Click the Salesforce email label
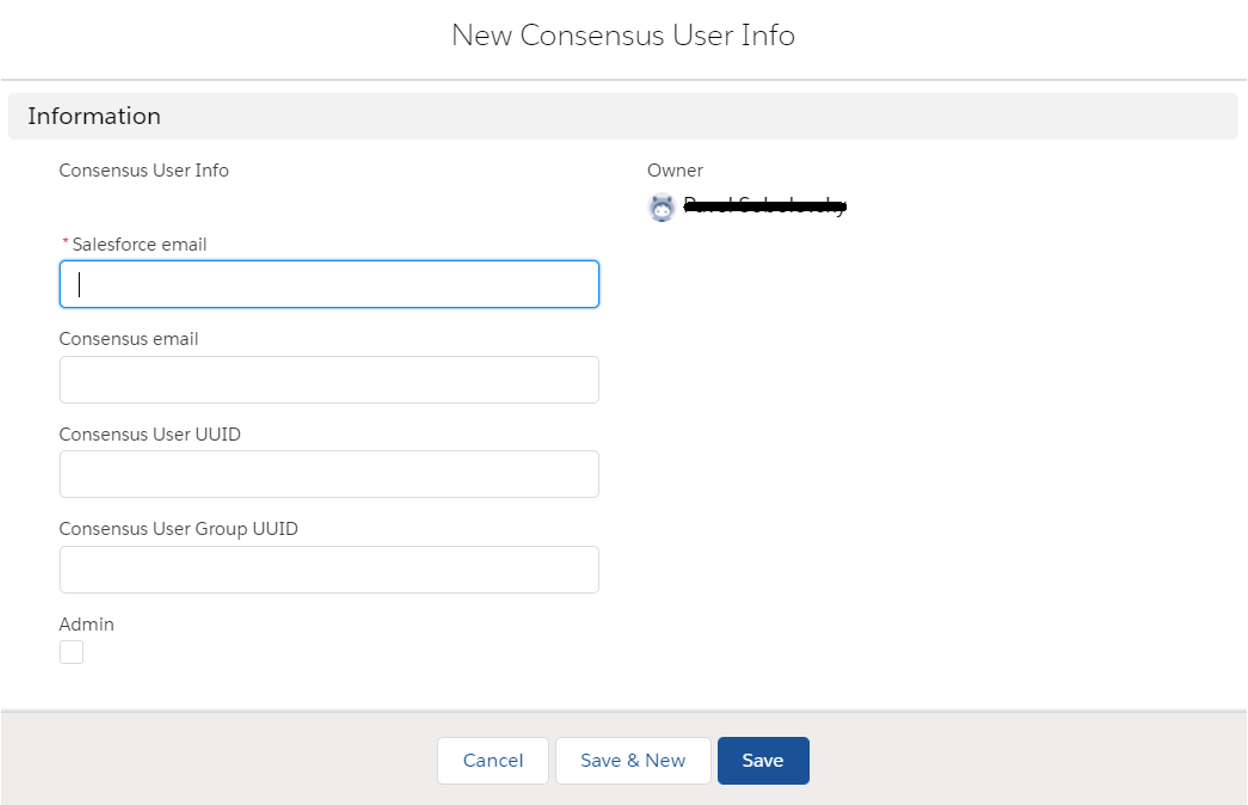The height and width of the screenshot is (805, 1248). [139, 244]
